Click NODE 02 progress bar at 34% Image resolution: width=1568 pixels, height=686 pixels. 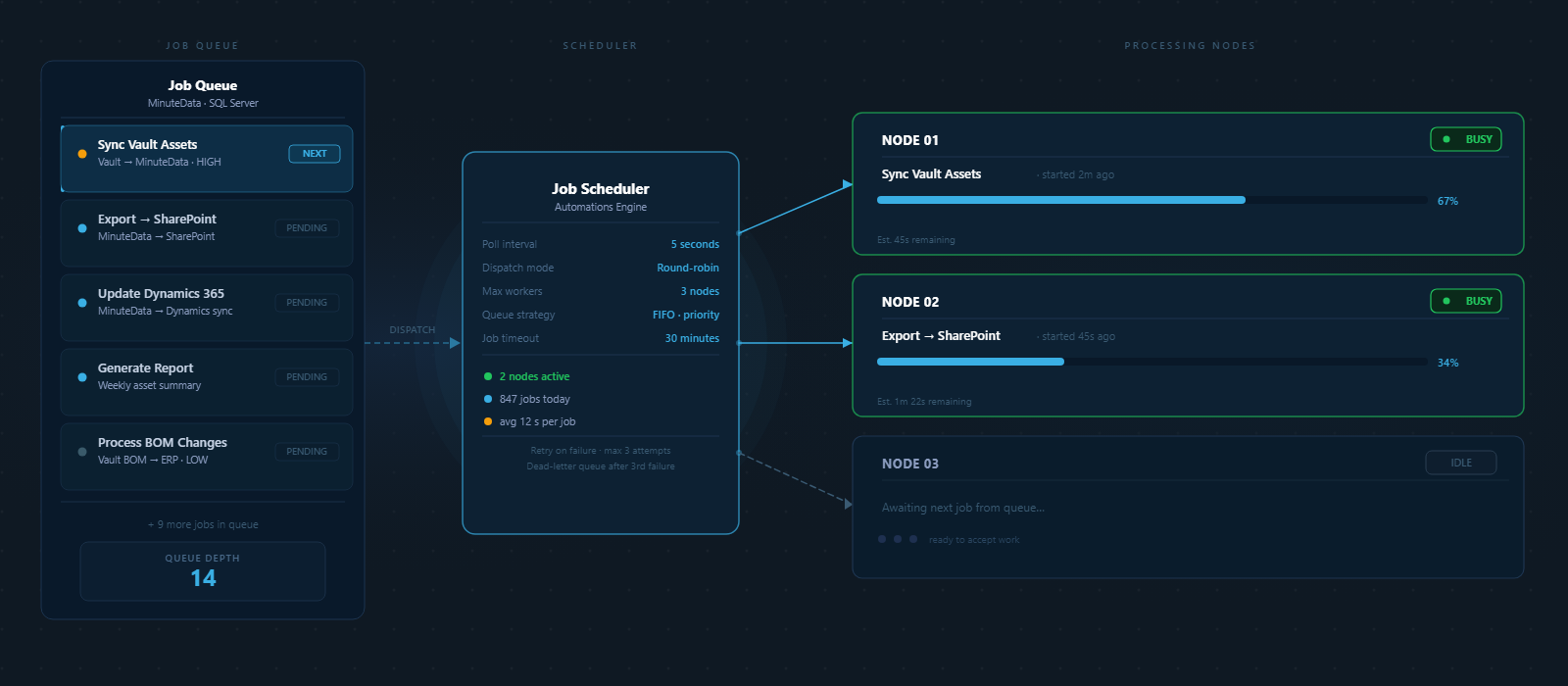[x=1152, y=362]
